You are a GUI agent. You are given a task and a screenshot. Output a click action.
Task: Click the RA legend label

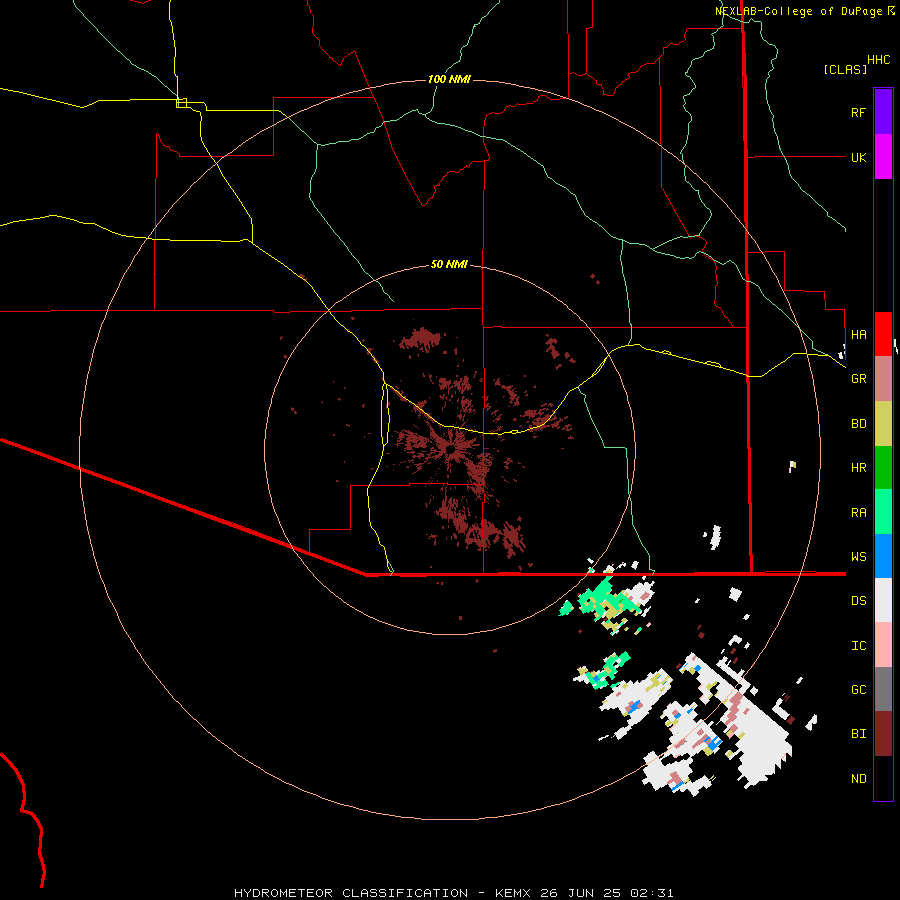coord(858,513)
